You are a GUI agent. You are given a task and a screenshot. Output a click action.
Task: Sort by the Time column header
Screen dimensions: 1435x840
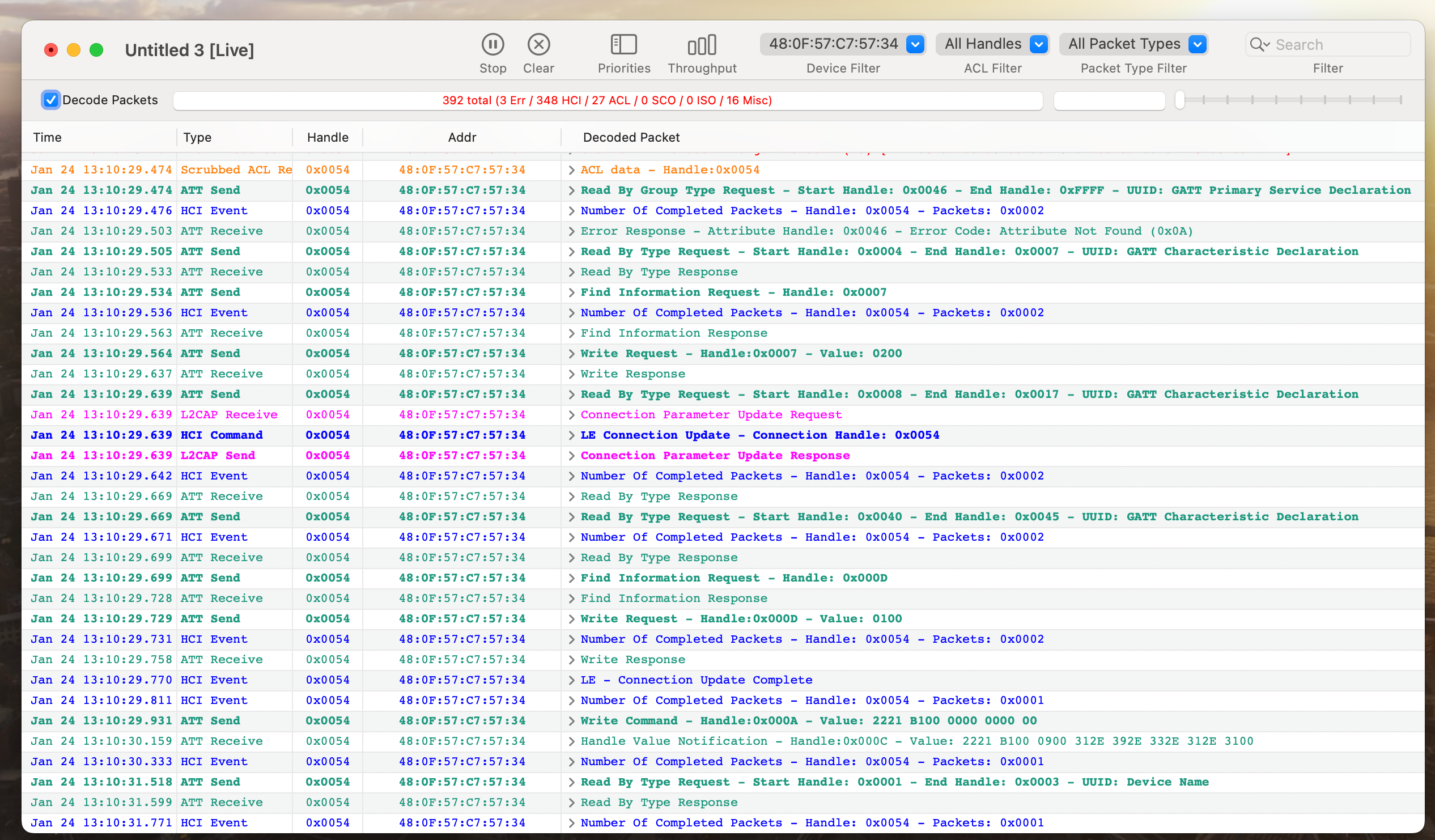click(x=47, y=137)
